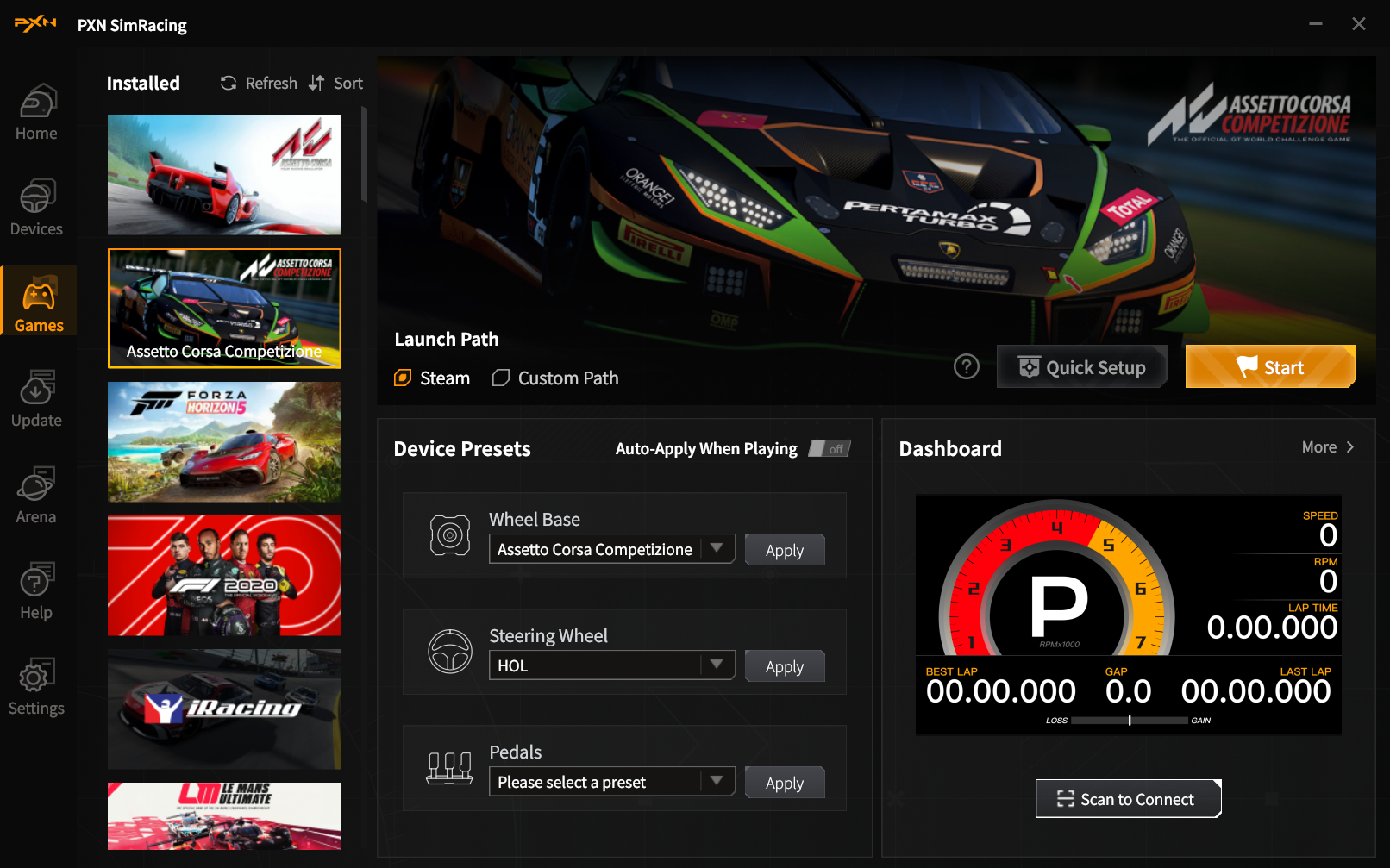Image resolution: width=1390 pixels, height=868 pixels.
Task: Go to the Devices page
Action: [x=36, y=209]
